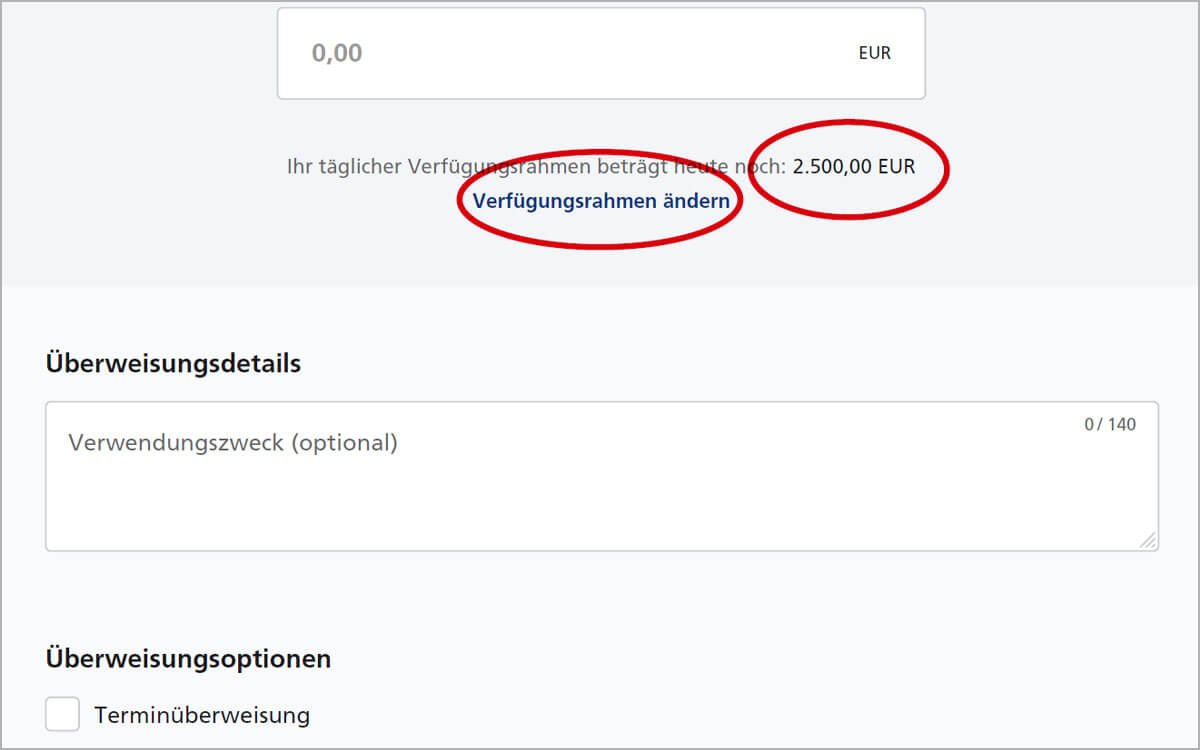Viewport: 1200px width, 750px height.
Task: Grab the text area resize handle
Action: click(1147, 539)
